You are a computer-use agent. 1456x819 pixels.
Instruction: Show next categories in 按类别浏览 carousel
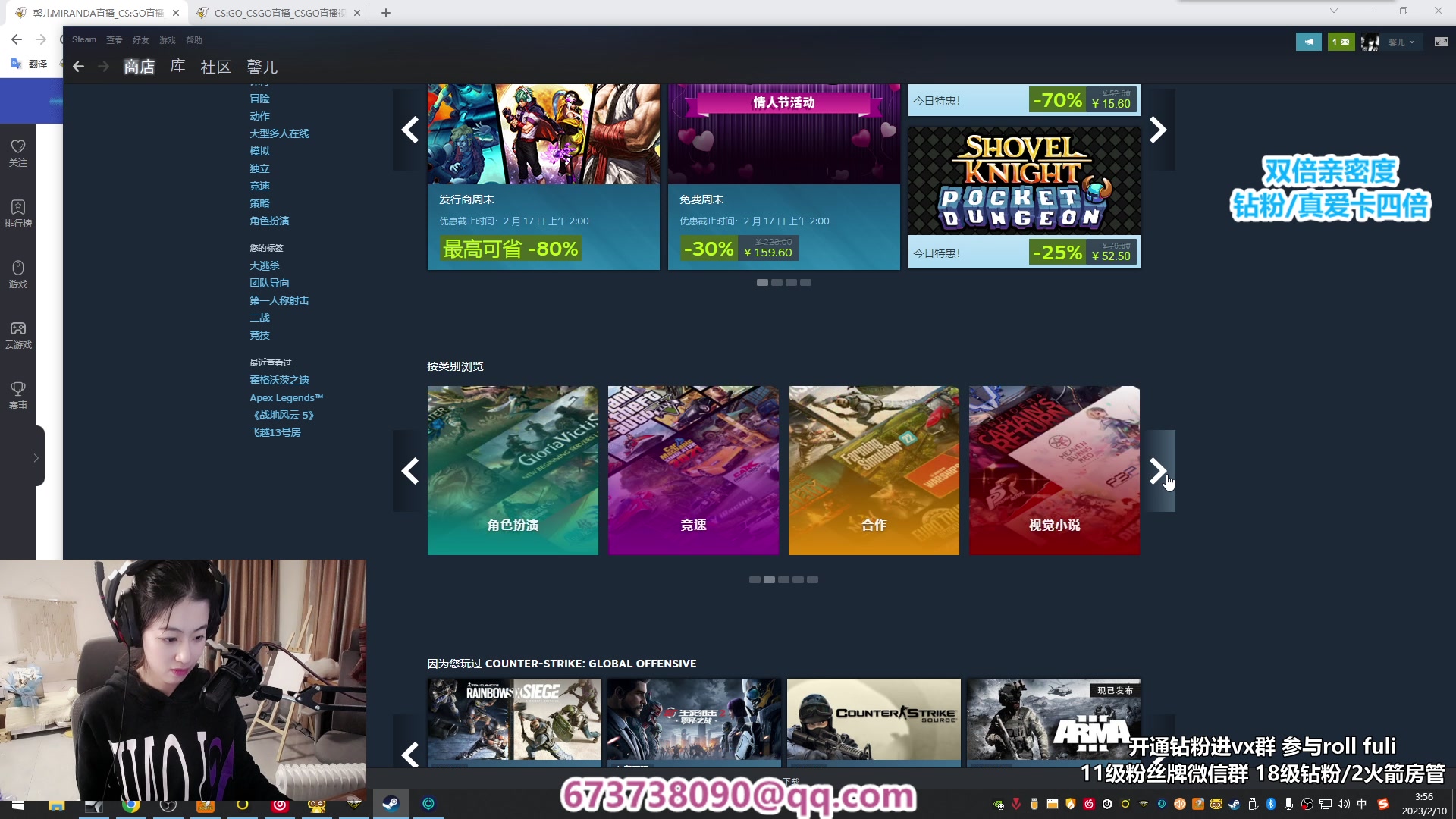[1158, 471]
